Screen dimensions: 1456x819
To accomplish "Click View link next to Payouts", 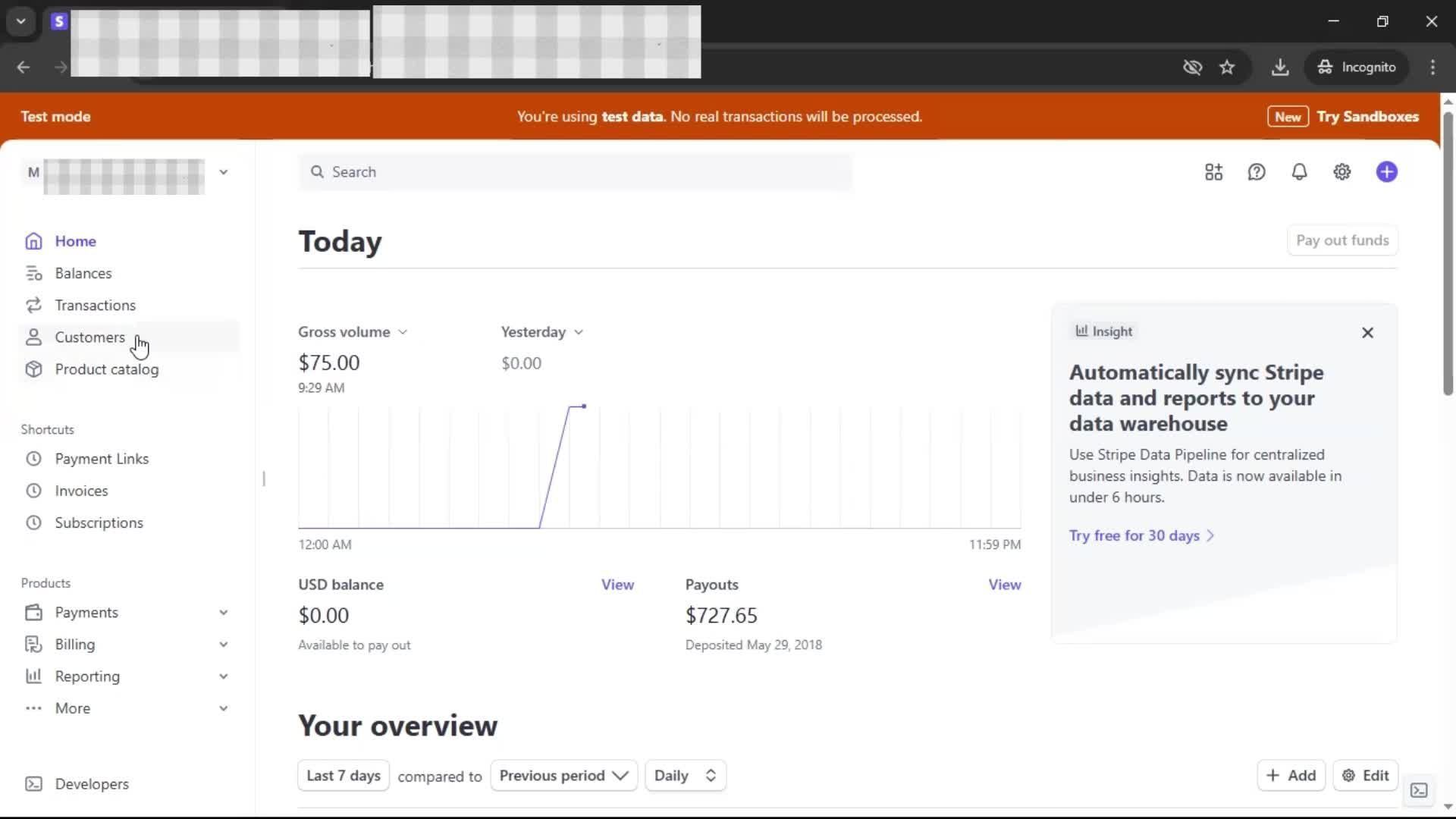I will (1004, 585).
